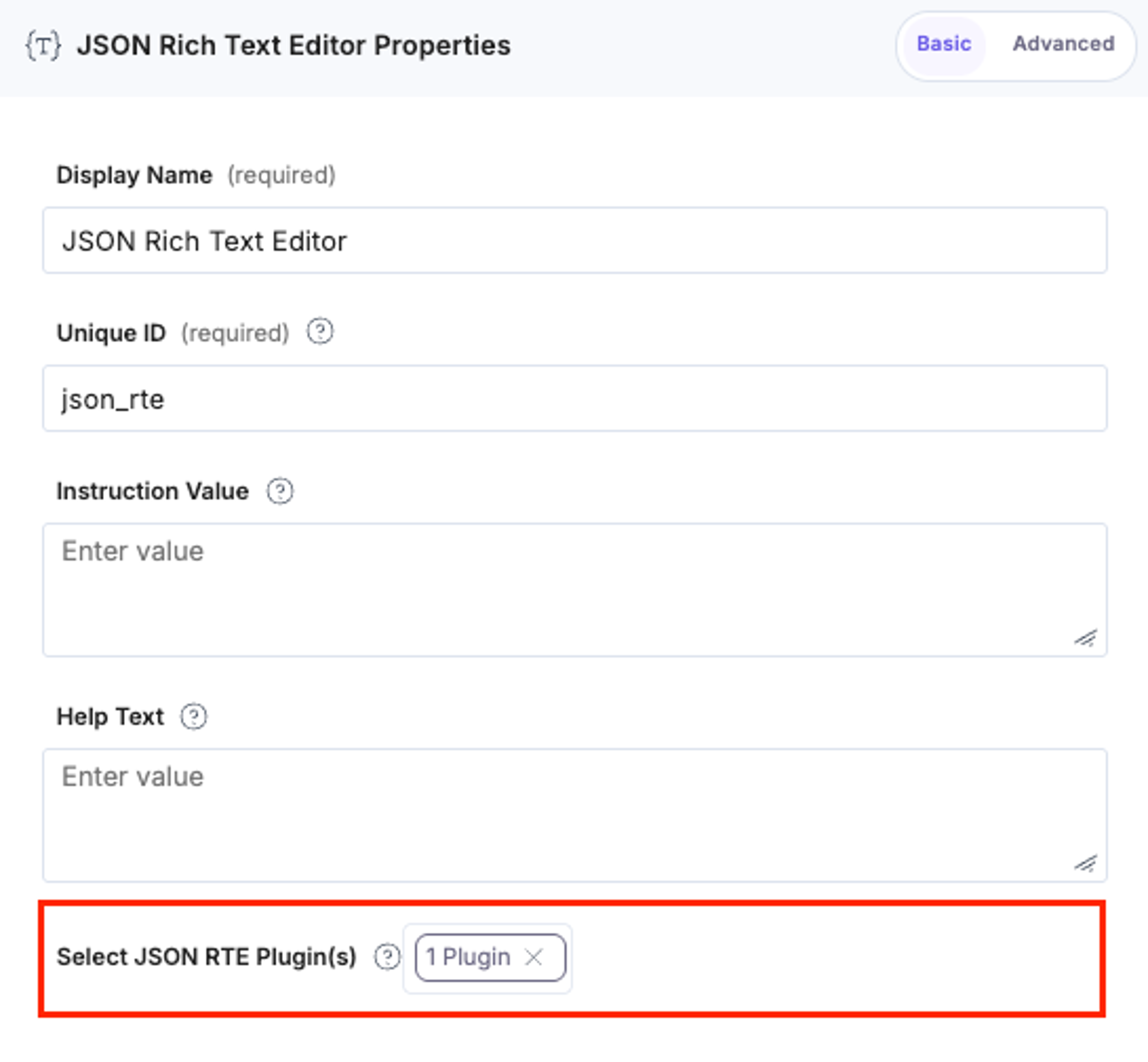This screenshot has height=1062, width=1148.
Task: Open the Unique ID help tooltip icon
Action: point(320,332)
